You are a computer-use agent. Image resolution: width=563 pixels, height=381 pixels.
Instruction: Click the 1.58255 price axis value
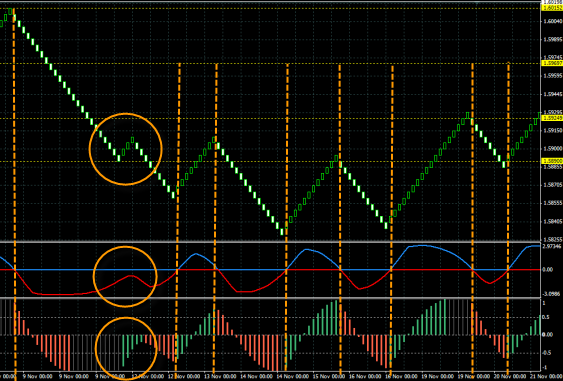tap(553, 239)
